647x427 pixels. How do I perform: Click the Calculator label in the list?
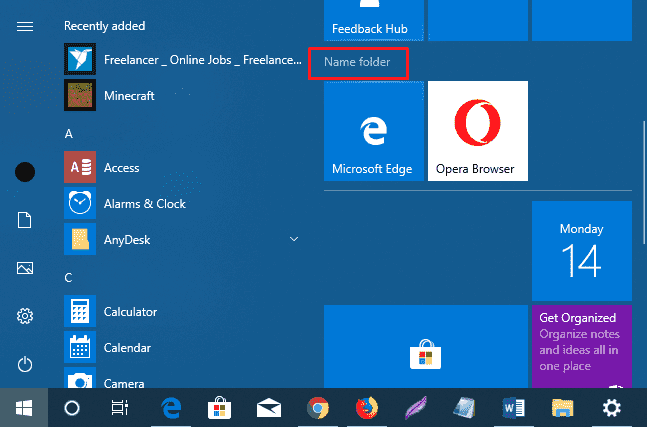(130, 312)
